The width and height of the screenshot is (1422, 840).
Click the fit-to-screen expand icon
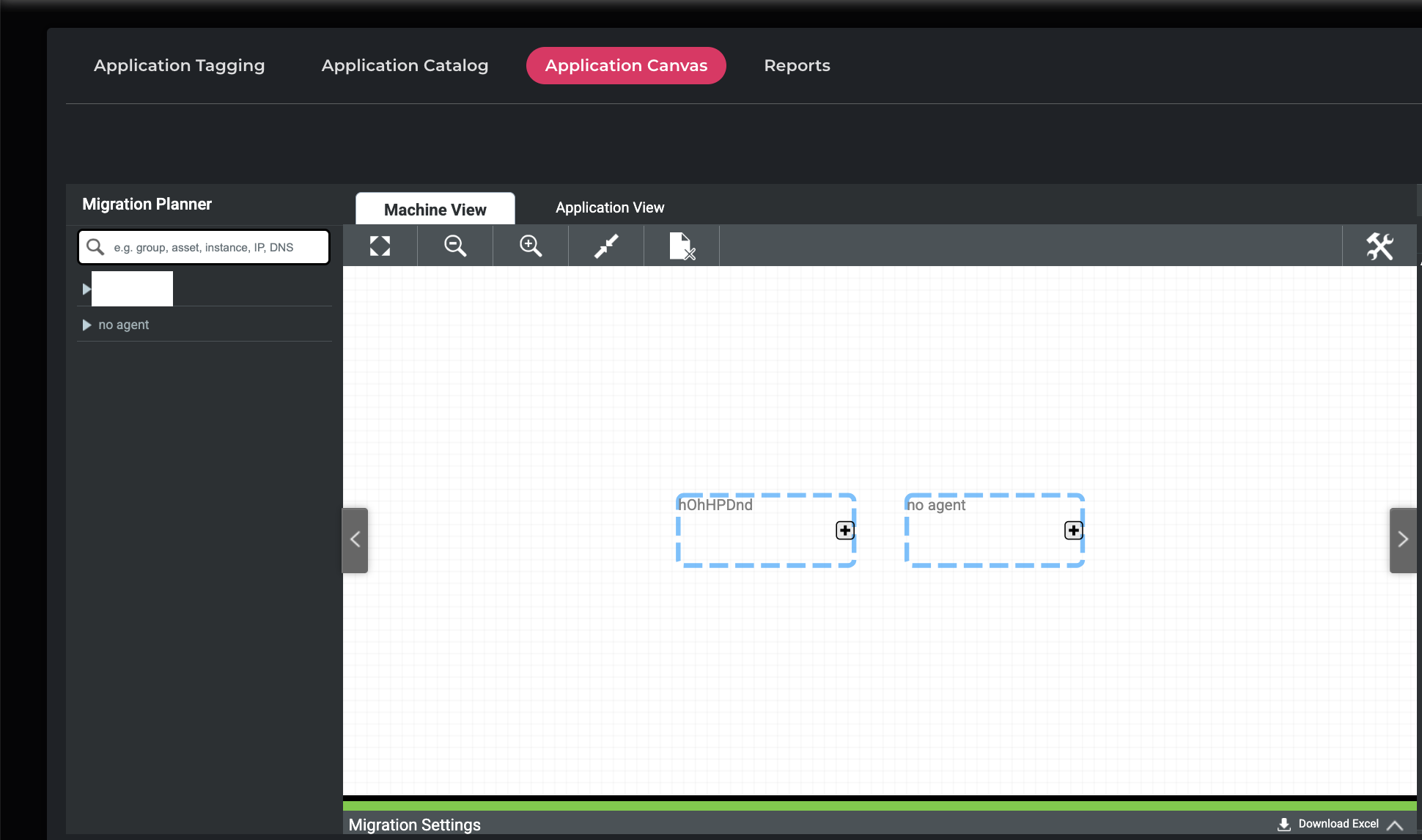pyautogui.click(x=380, y=246)
